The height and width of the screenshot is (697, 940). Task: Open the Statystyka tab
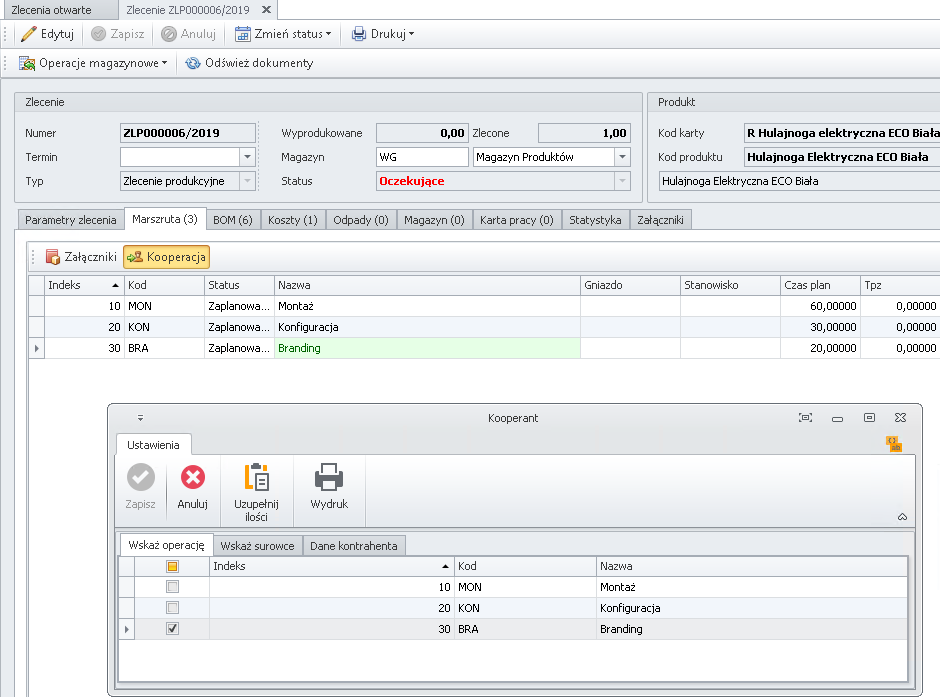coord(595,220)
